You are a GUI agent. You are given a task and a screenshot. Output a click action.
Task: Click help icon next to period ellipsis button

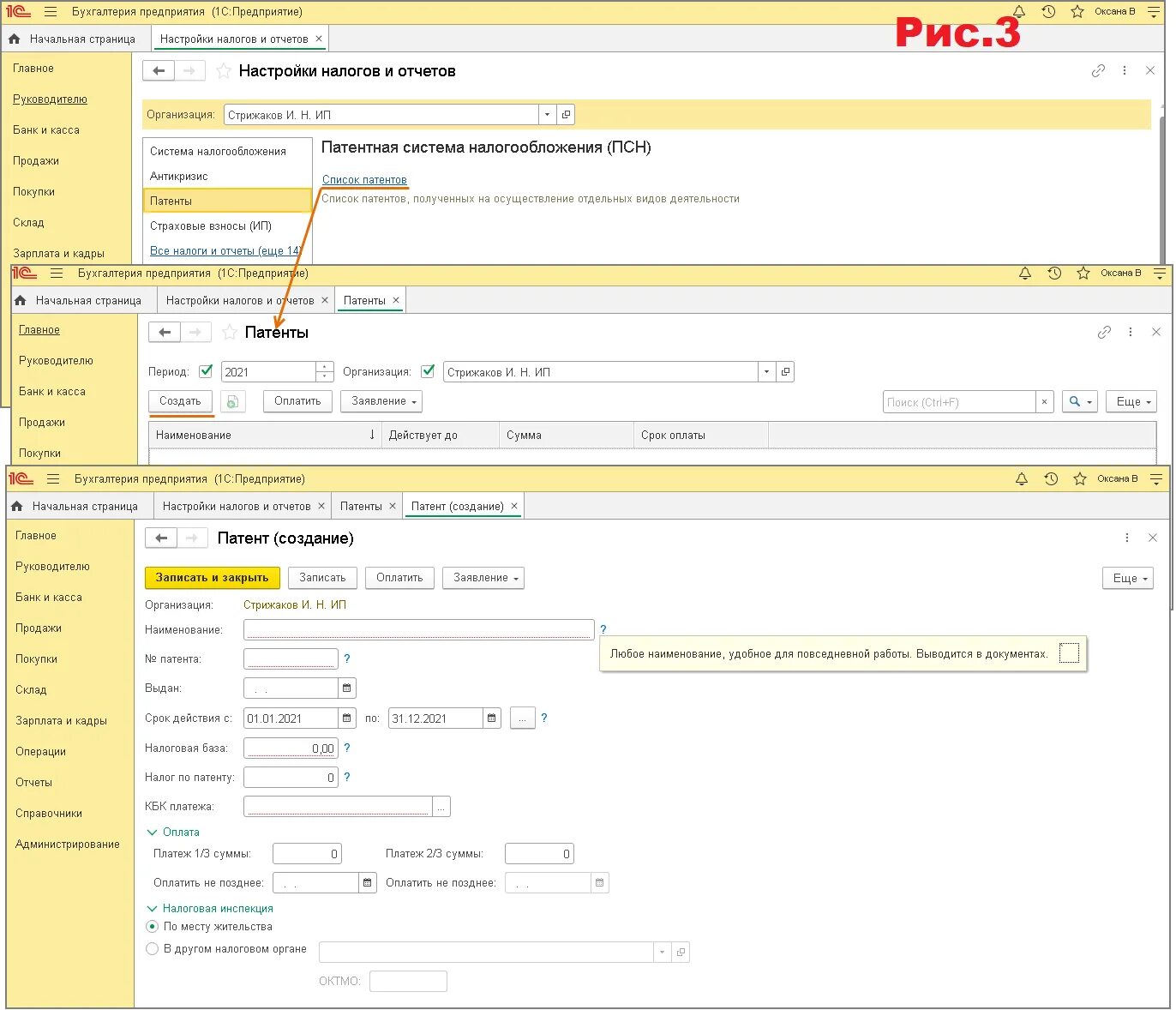(x=544, y=718)
